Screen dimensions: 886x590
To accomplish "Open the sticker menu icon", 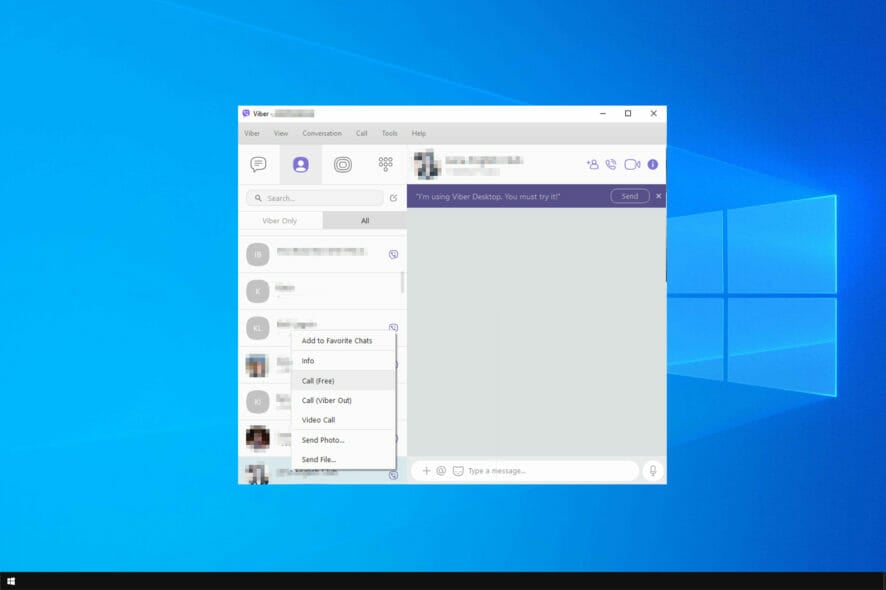I will pyautogui.click(x=458, y=471).
